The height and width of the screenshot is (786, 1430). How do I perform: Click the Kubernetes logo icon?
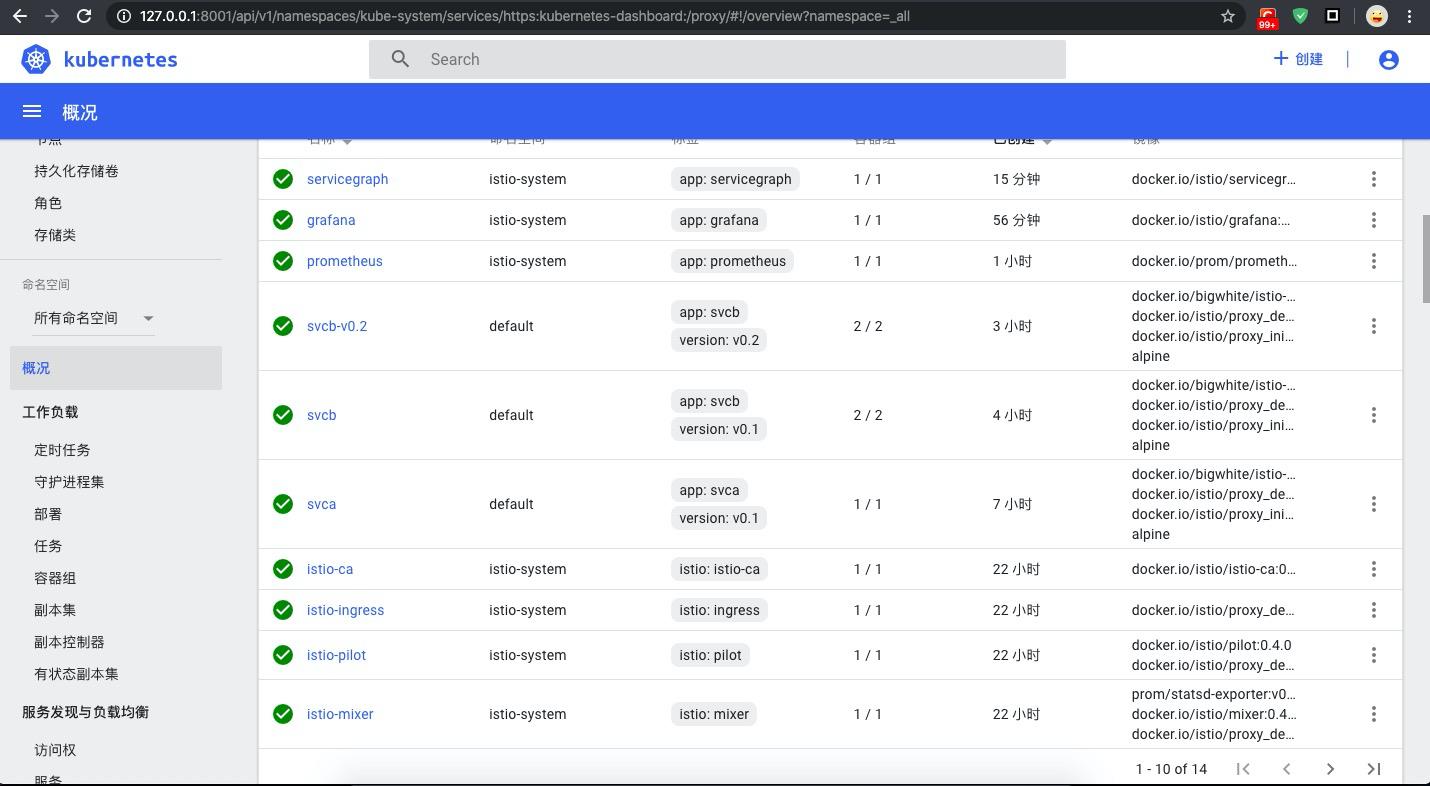coord(36,59)
